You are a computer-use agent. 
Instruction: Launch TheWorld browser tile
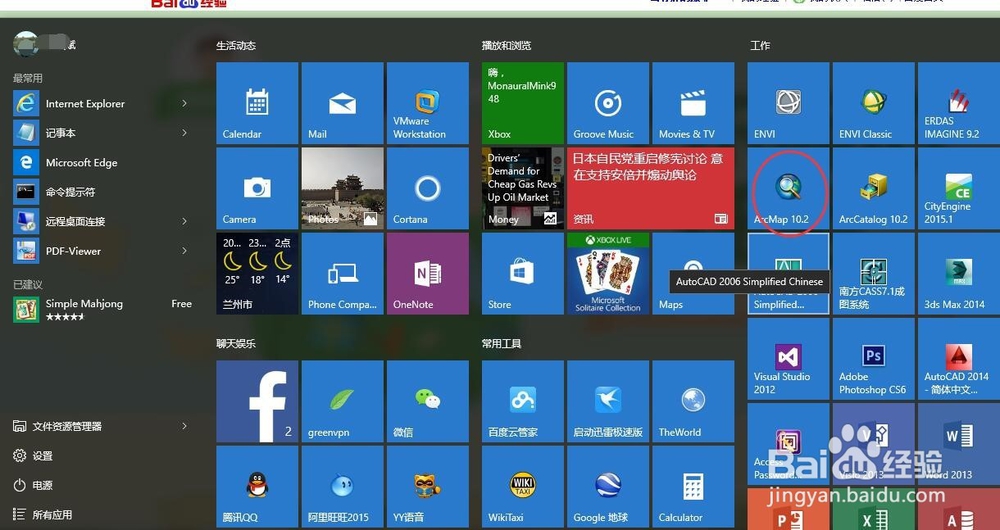point(693,402)
